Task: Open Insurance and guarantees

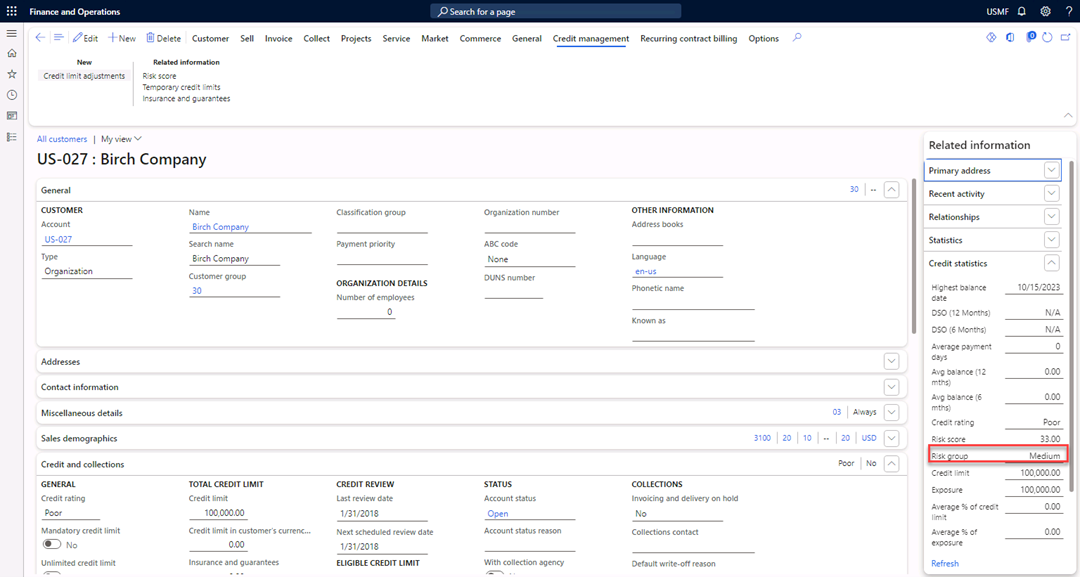Action: coord(186,98)
